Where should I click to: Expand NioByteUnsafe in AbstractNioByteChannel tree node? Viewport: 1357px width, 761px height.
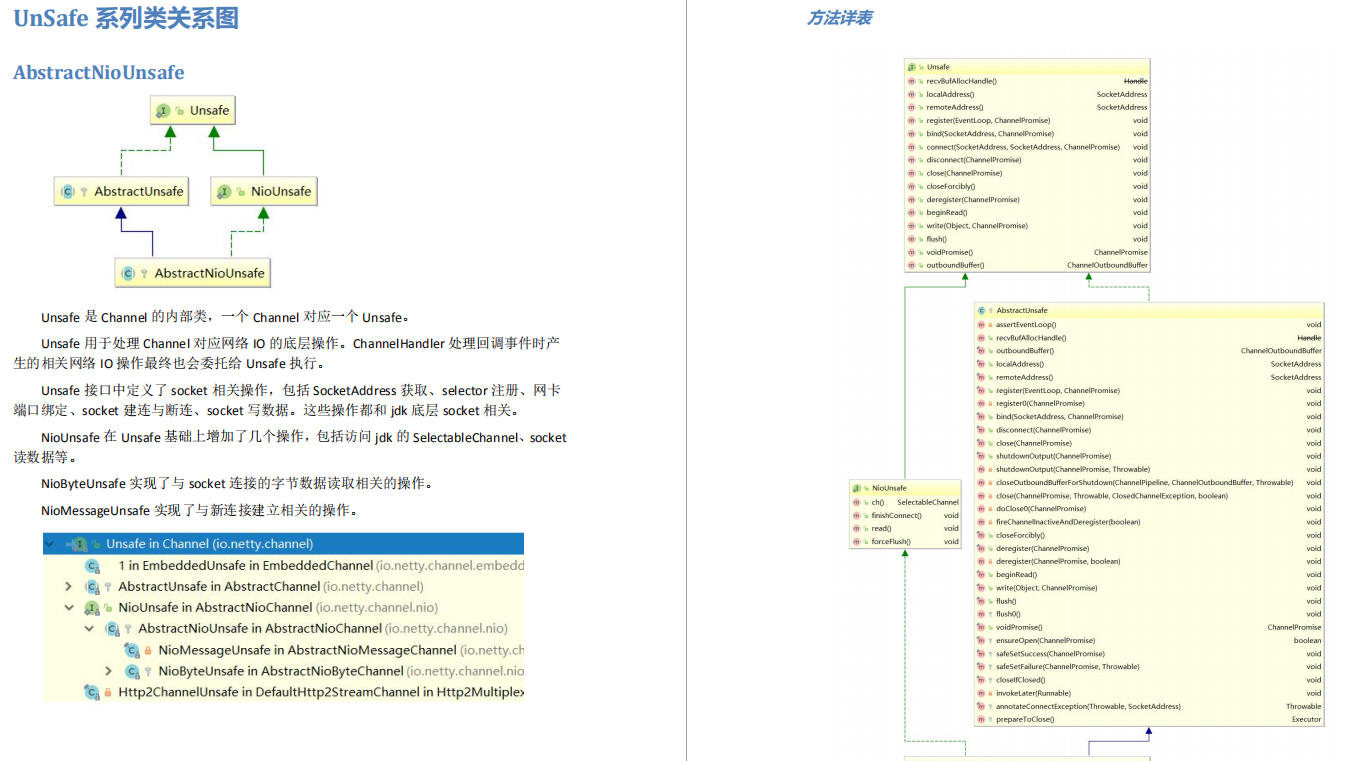pyautogui.click(x=108, y=671)
